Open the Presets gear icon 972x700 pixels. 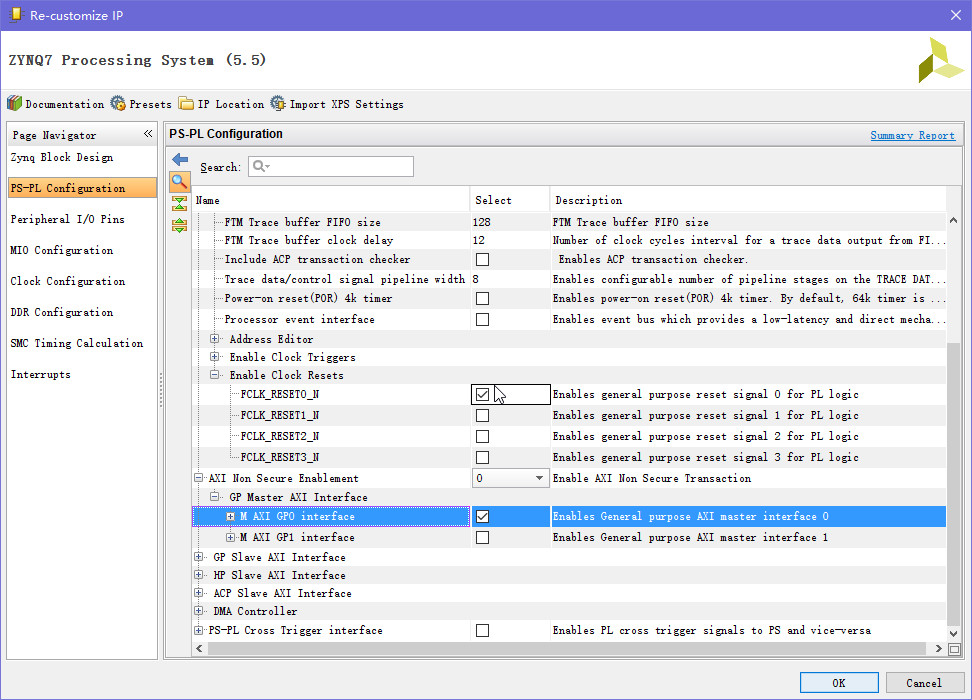[118, 104]
